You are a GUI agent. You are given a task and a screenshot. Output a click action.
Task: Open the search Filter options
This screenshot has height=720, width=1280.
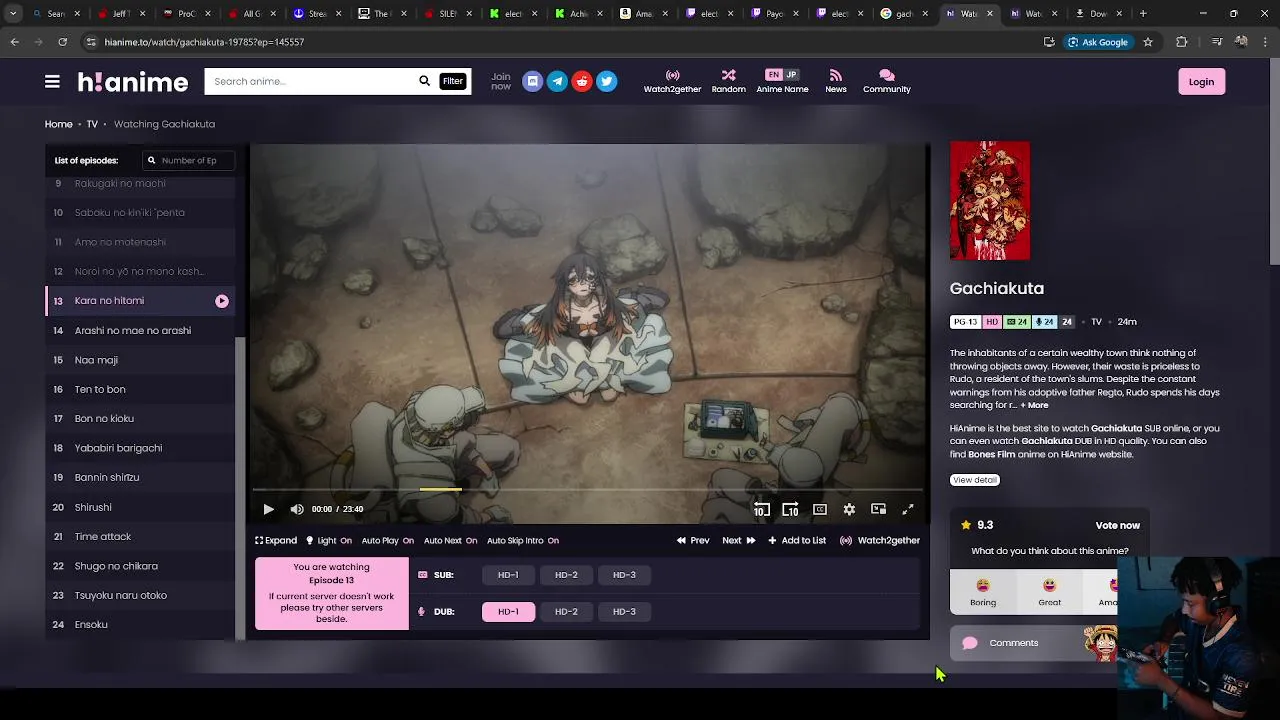(x=453, y=81)
